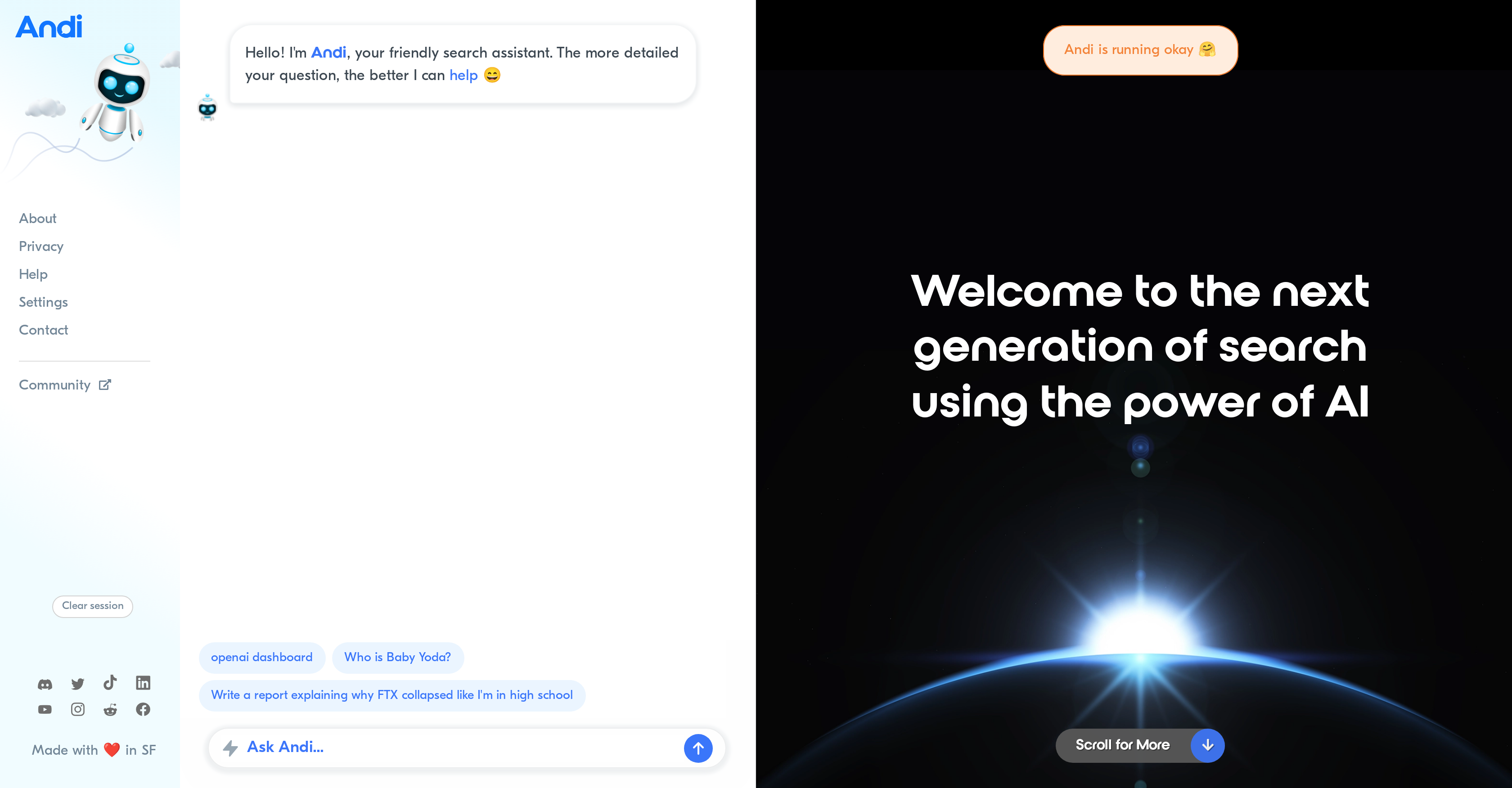
Task: Click the Discord community icon
Action: pos(45,683)
